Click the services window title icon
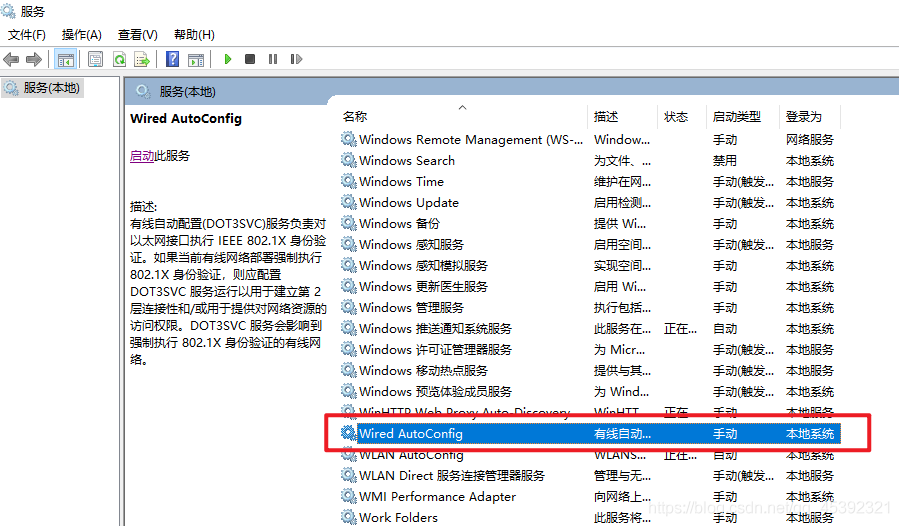899x526 pixels. pyautogui.click(x=8, y=11)
